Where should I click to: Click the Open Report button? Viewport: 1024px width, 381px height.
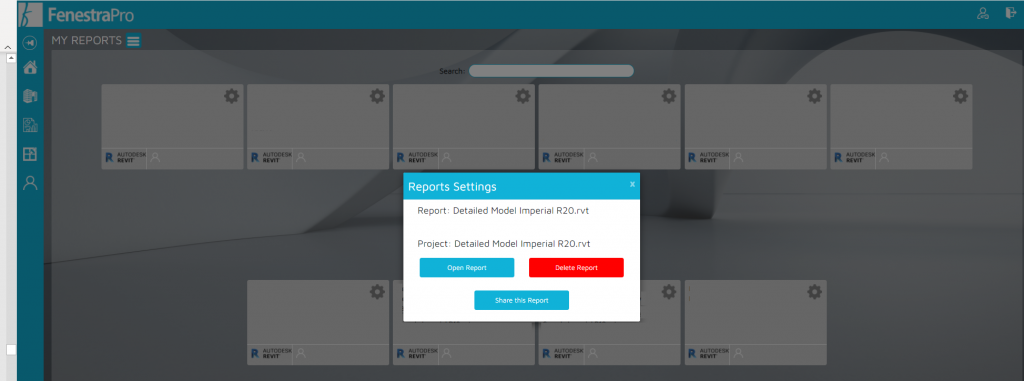click(x=467, y=267)
